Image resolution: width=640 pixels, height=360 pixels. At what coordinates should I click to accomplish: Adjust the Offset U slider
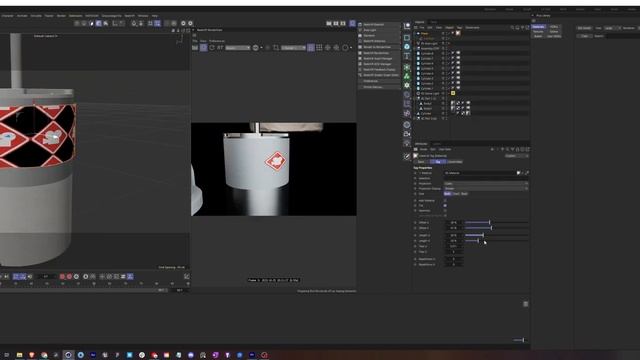[x=497, y=222]
